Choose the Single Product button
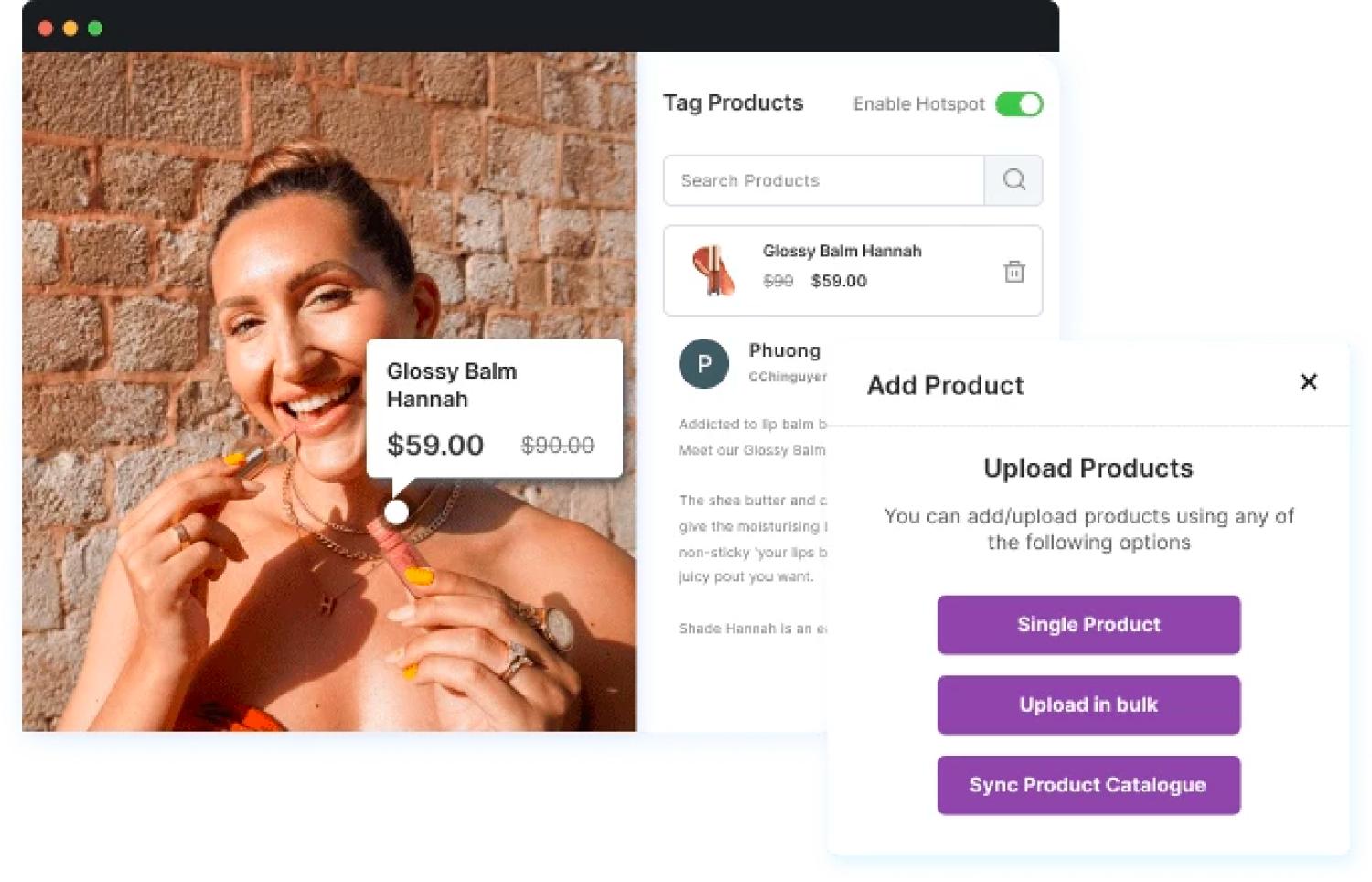The height and width of the screenshot is (882, 1372). pyautogui.click(x=1088, y=625)
